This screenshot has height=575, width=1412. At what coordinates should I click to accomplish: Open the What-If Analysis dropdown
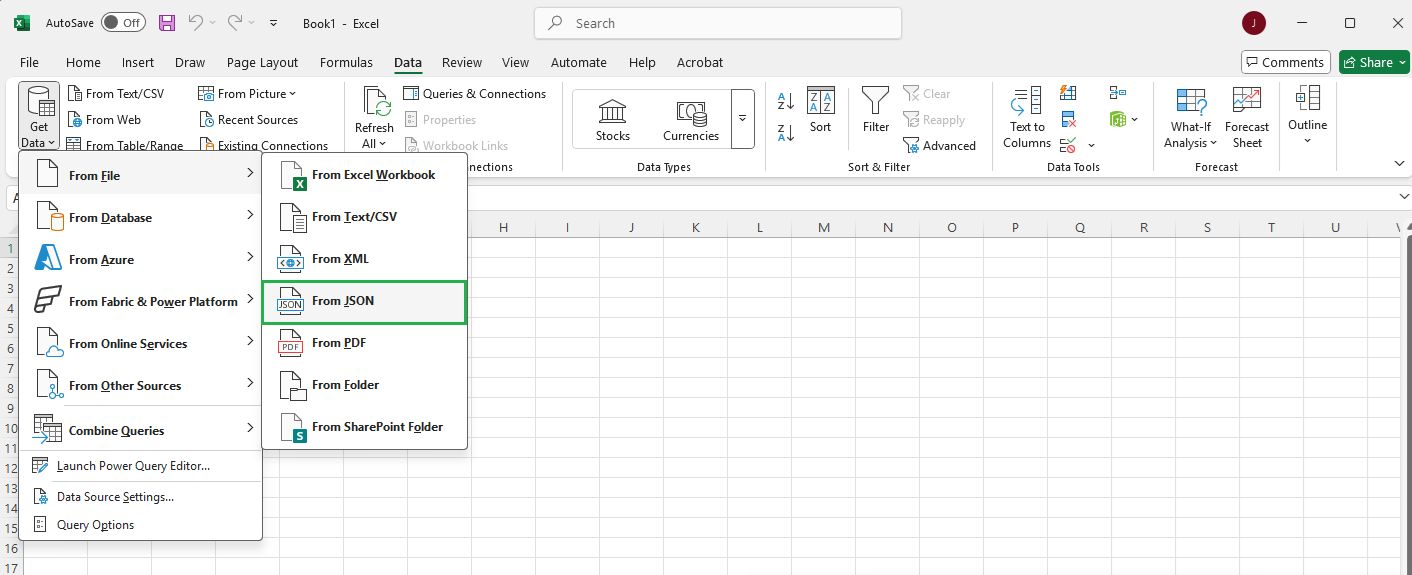tap(1191, 118)
